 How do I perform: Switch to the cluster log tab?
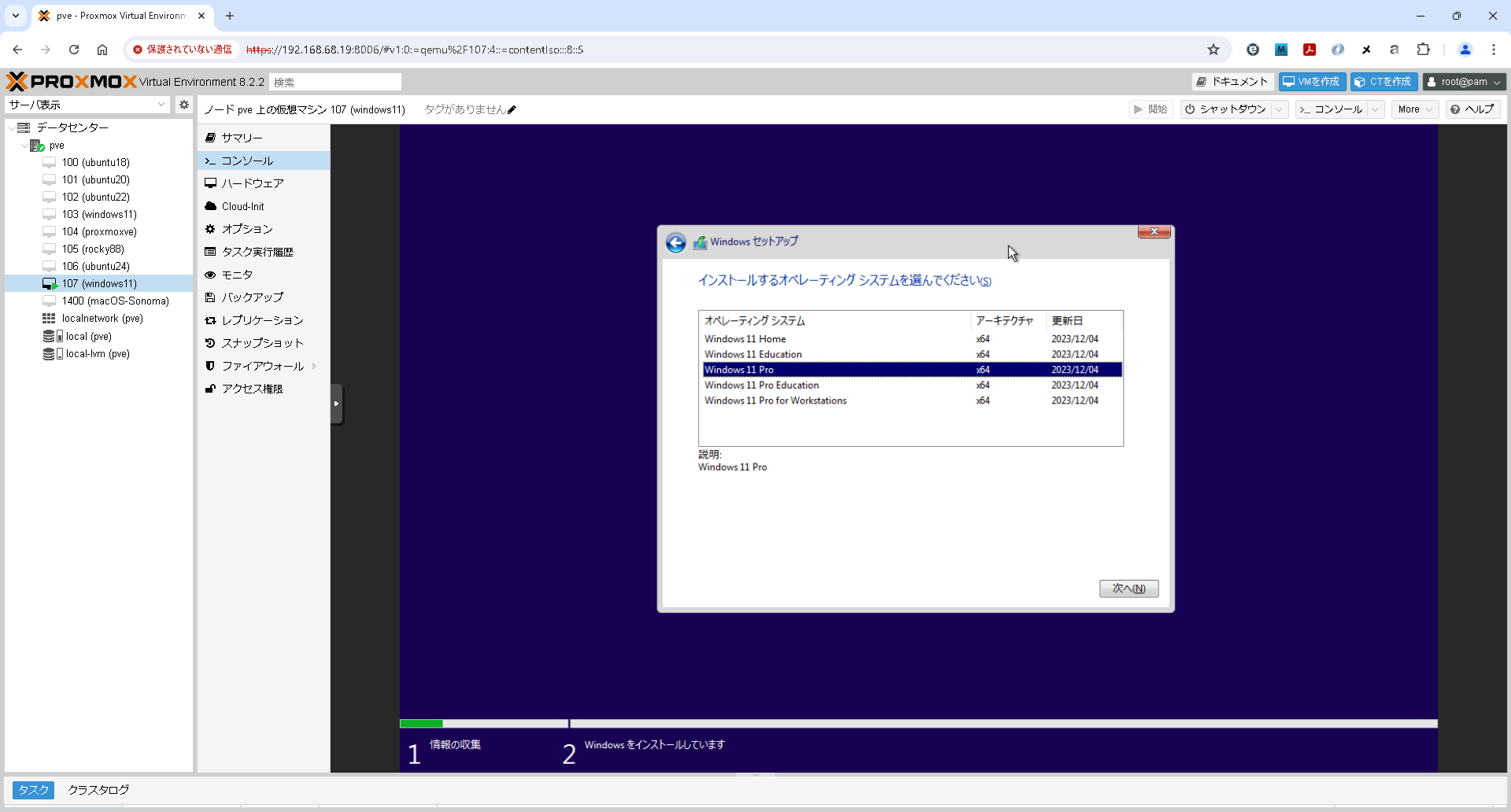(x=98, y=790)
